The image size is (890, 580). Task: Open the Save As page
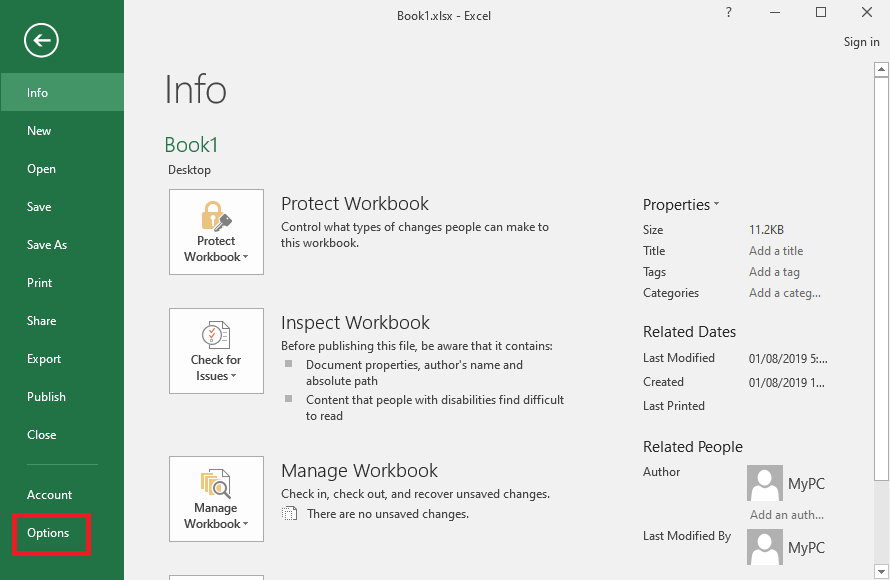pyautogui.click(x=47, y=245)
